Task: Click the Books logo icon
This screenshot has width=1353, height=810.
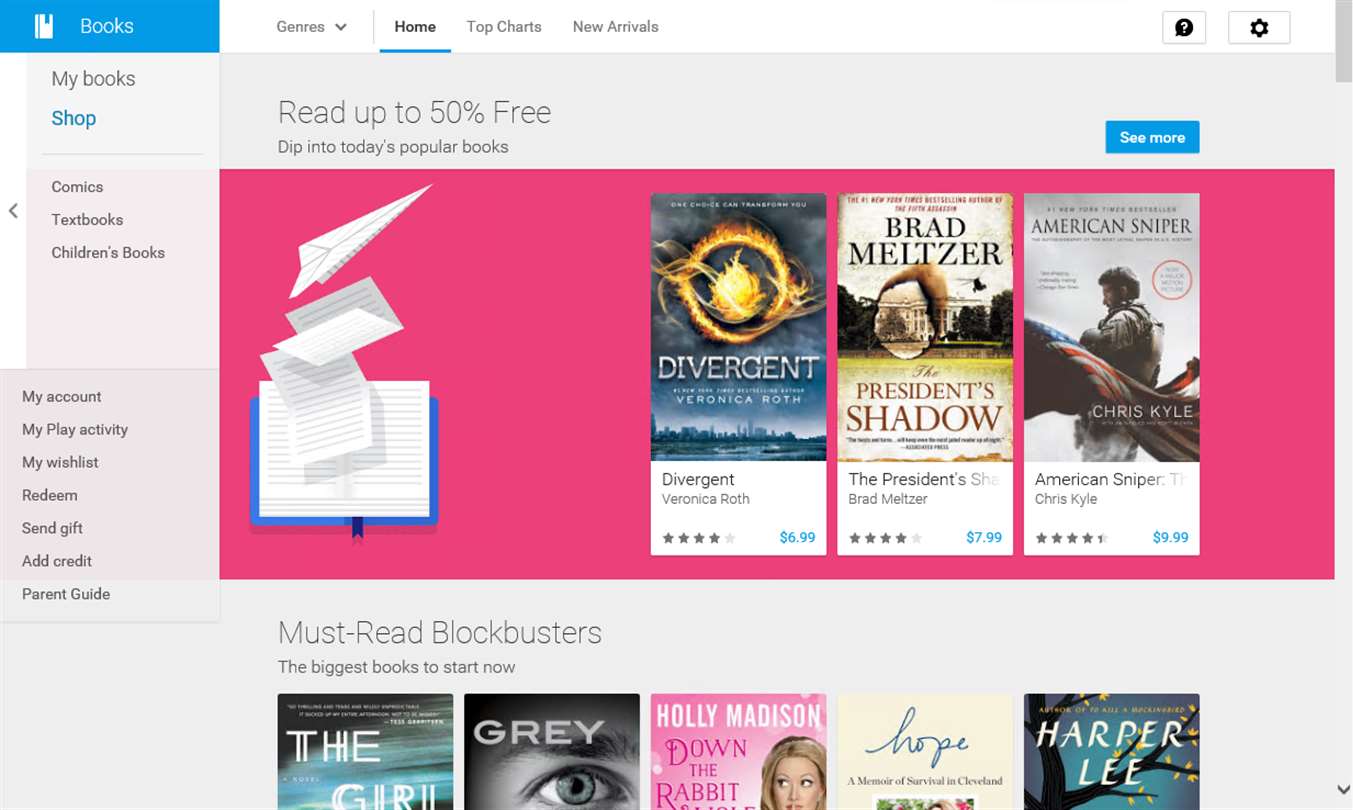Action: 43,26
